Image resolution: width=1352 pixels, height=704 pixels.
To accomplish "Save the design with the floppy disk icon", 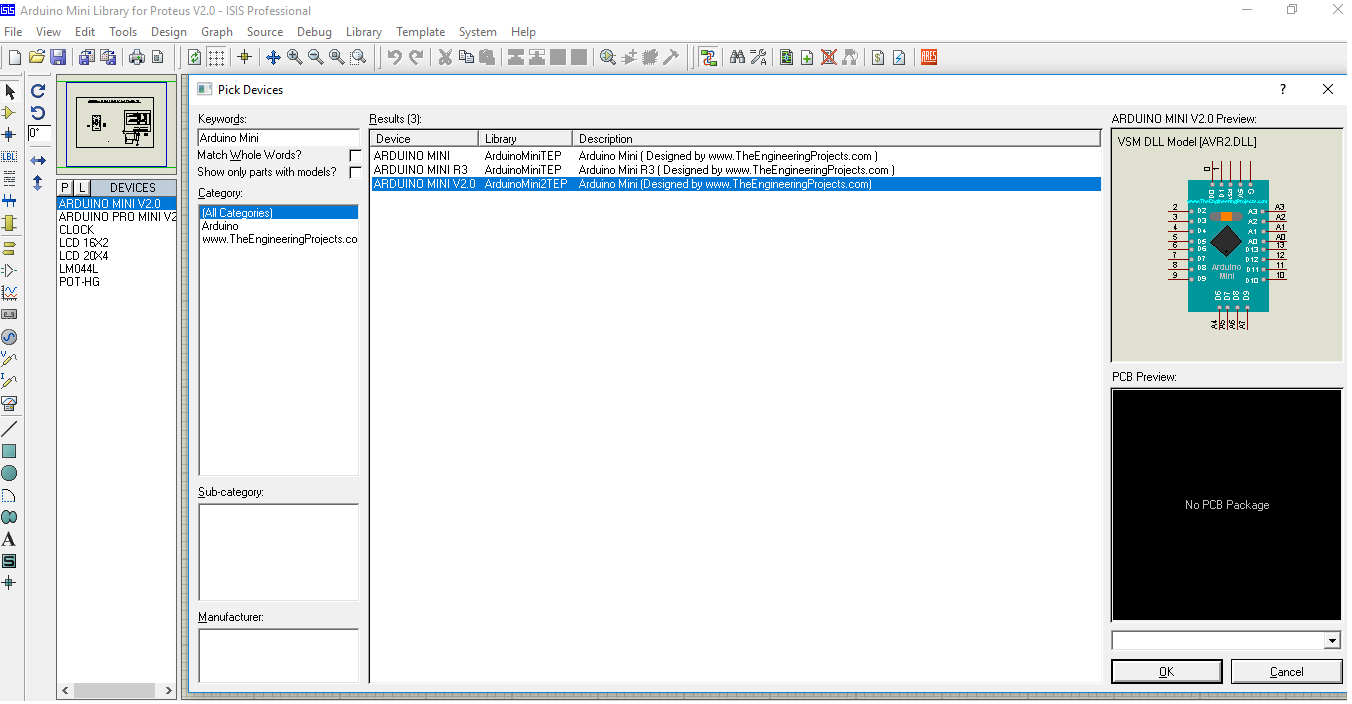I will 58,57.
